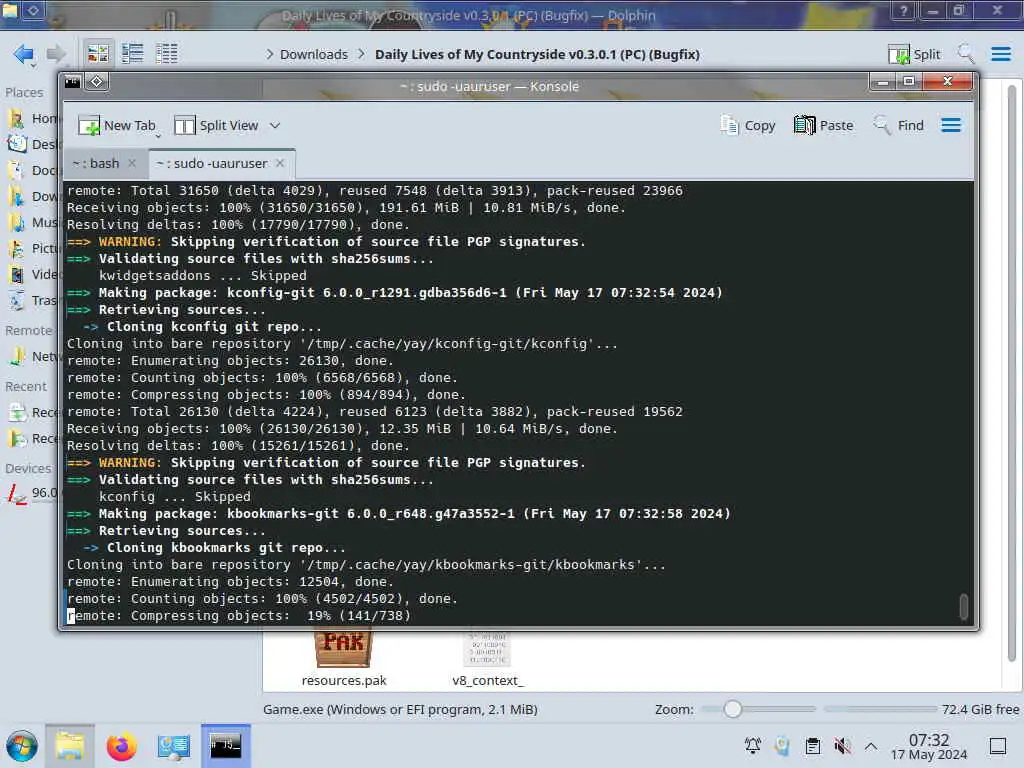Viewport: 1024px width, 768px height.
Task: Open the application launcher start button
Action: (22, 746)
